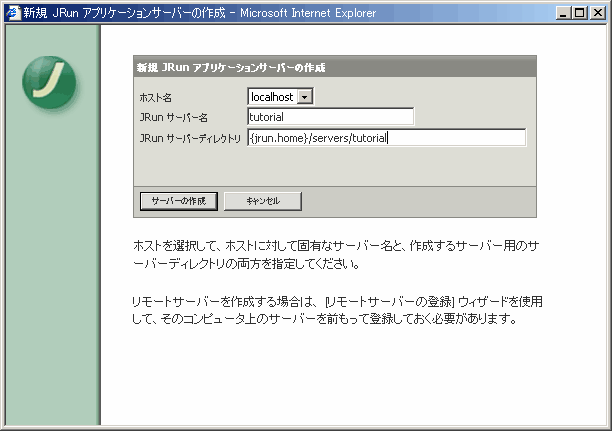Maximize the Internet Explorer window
Image resolution: width=612 pixels, height=431 pixels.
(580, 13)
